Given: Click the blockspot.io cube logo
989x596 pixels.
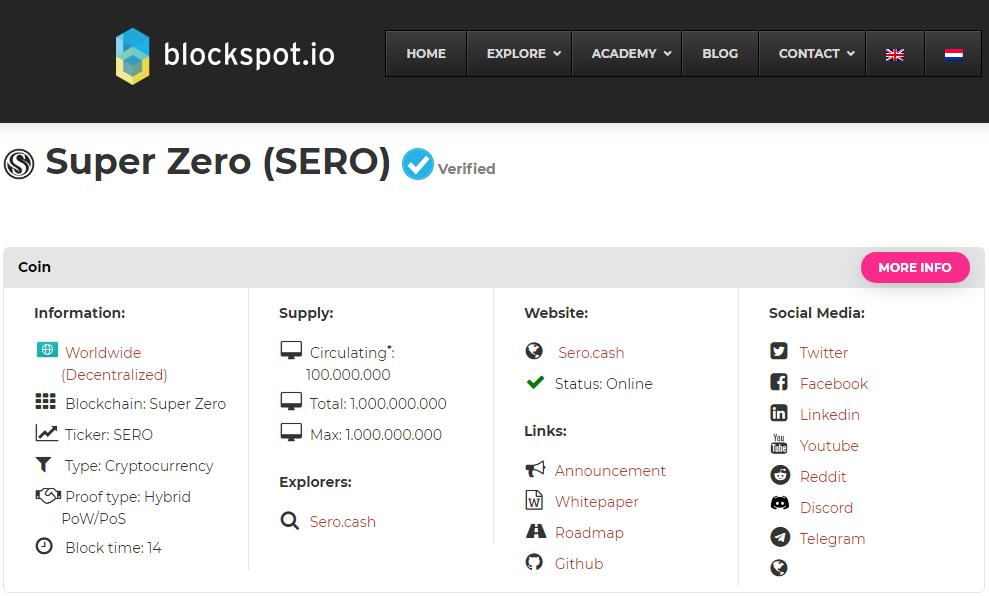Looking at the screenshot, I should point(132,56).
